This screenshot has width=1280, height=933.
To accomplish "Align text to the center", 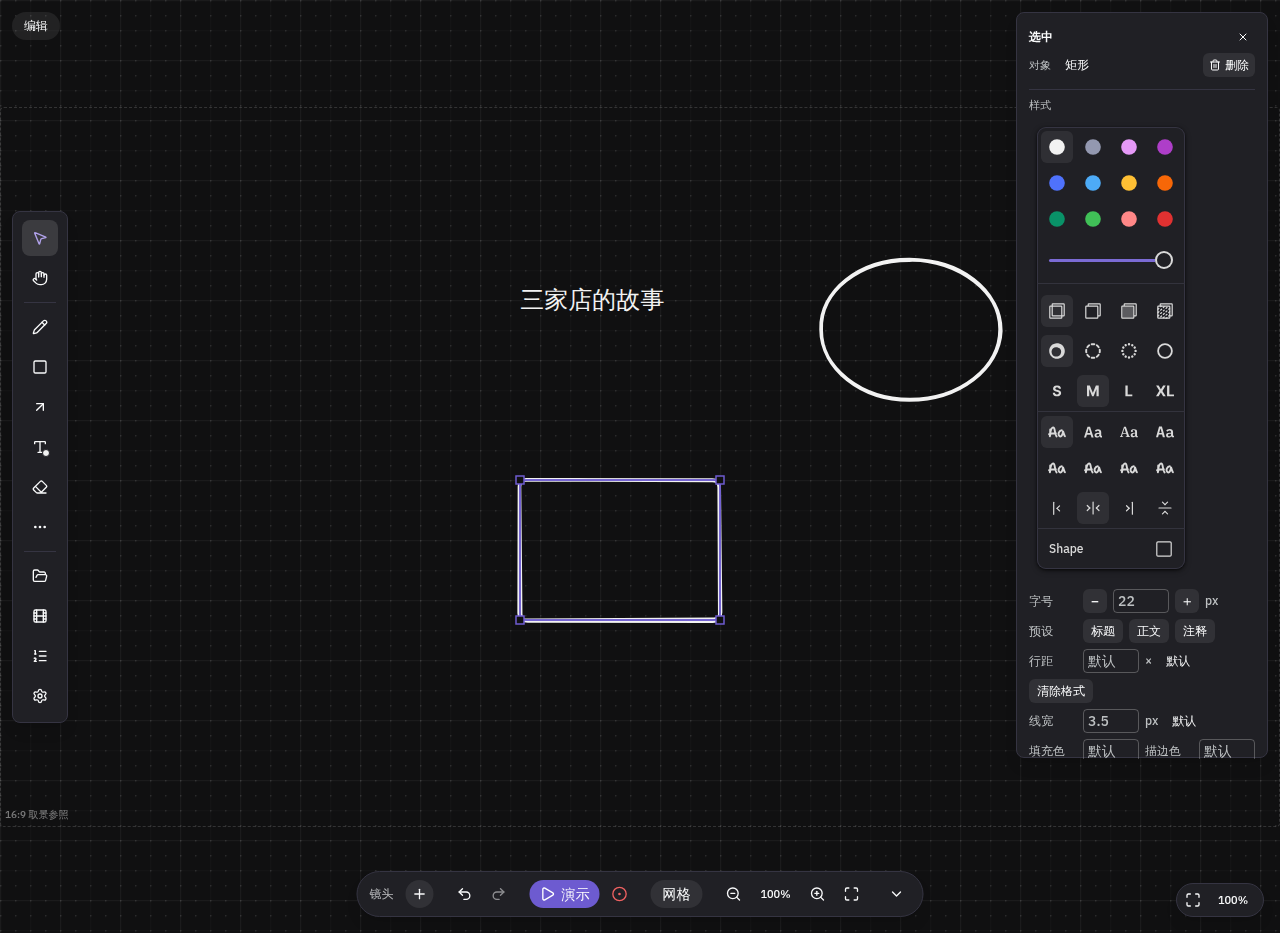I will point(1093,508).
